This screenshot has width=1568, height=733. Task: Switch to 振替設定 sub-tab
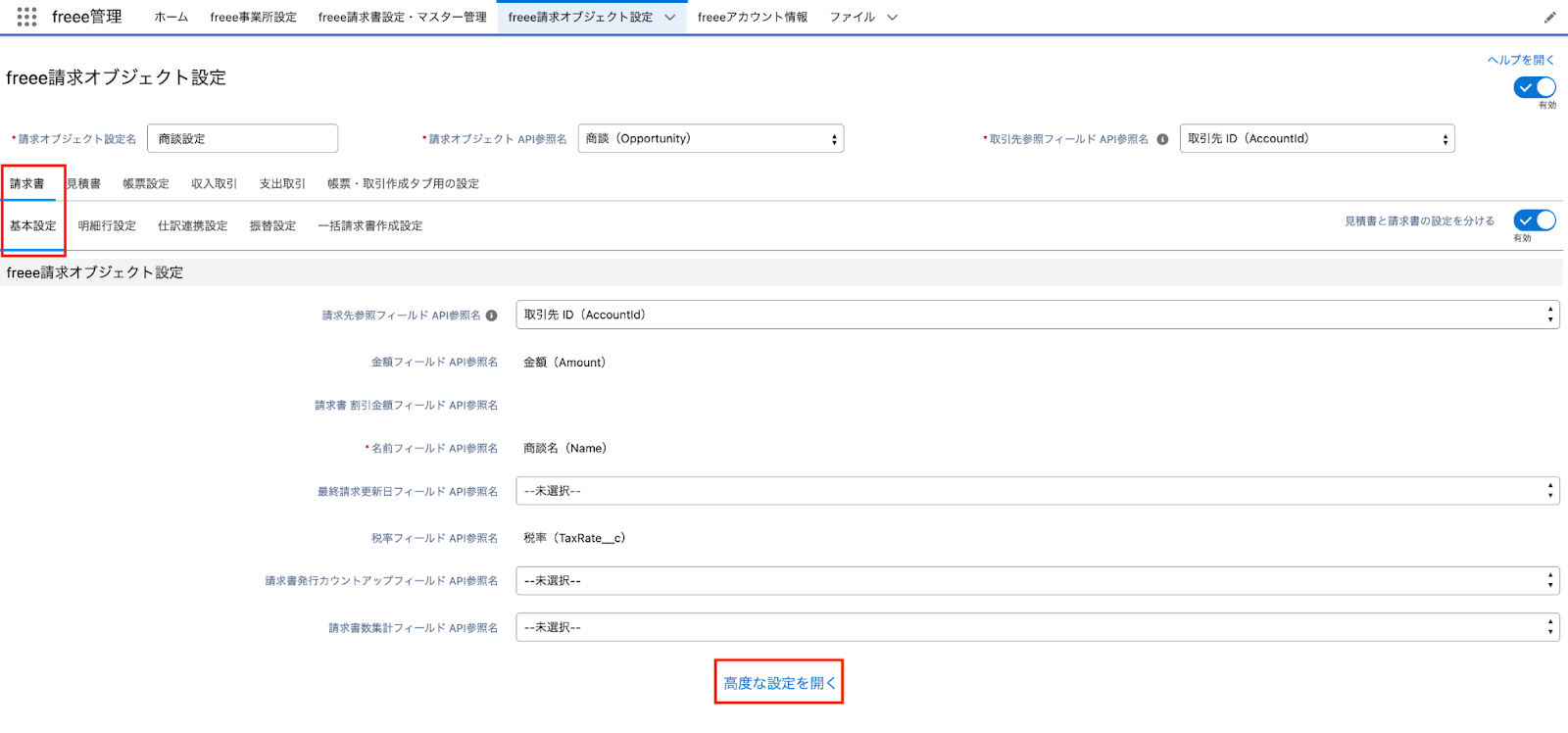pyautogui.click(x=272, y=225)
